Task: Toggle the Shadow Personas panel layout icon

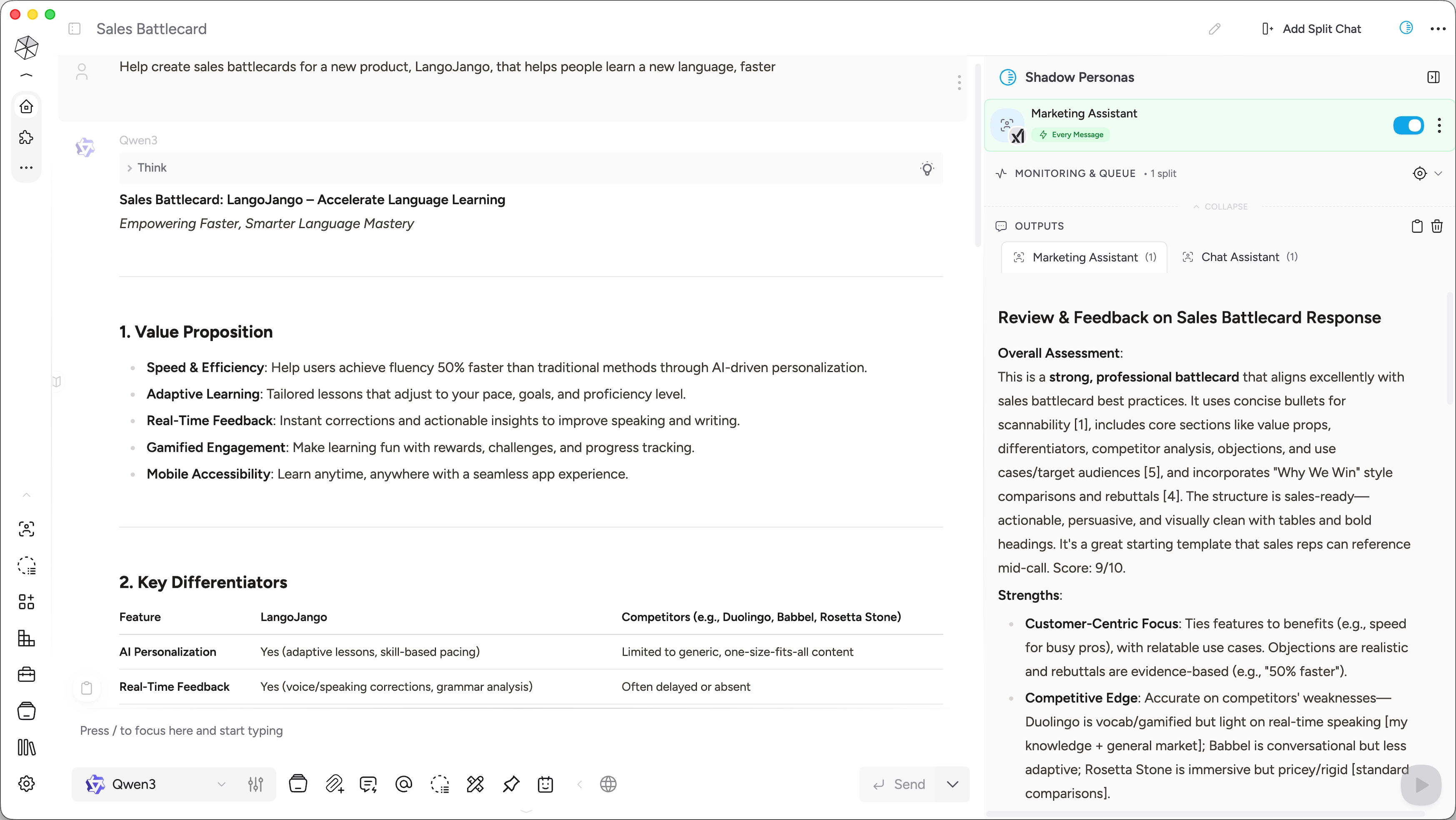Action: pyautogui.click(x=1433, y=78)
